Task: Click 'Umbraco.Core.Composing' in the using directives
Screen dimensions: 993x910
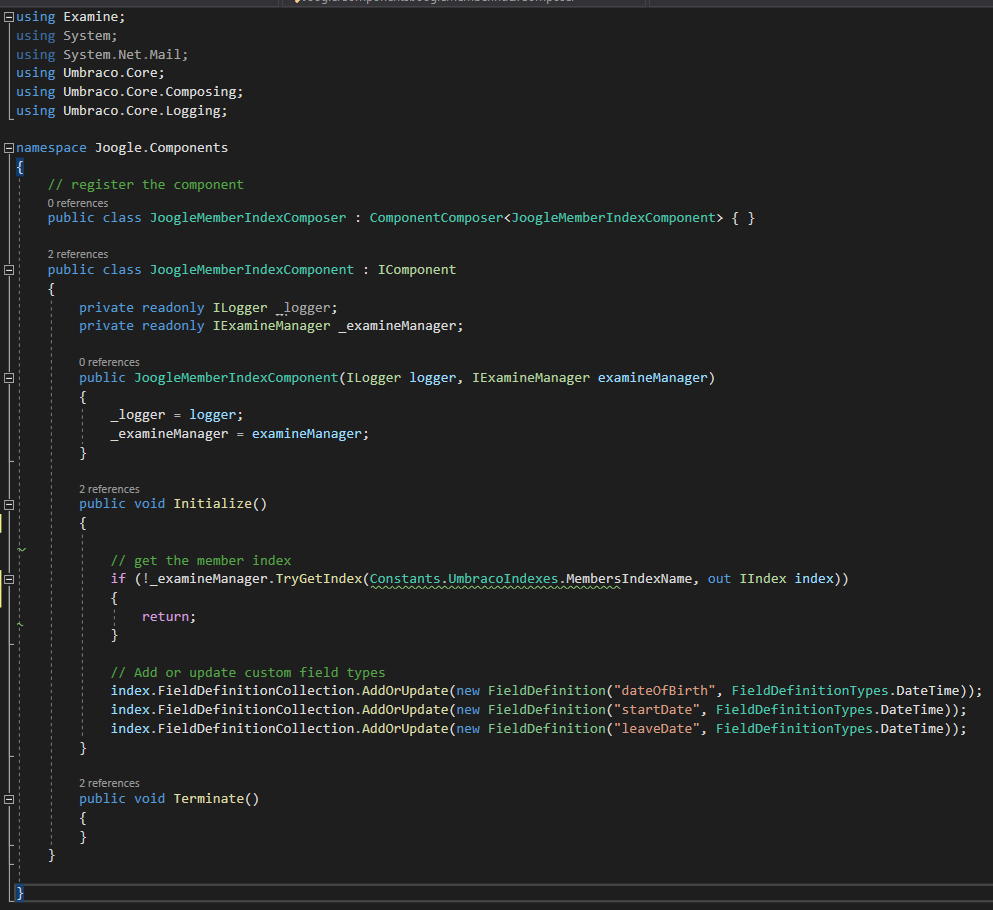Action: pos(149,92)
